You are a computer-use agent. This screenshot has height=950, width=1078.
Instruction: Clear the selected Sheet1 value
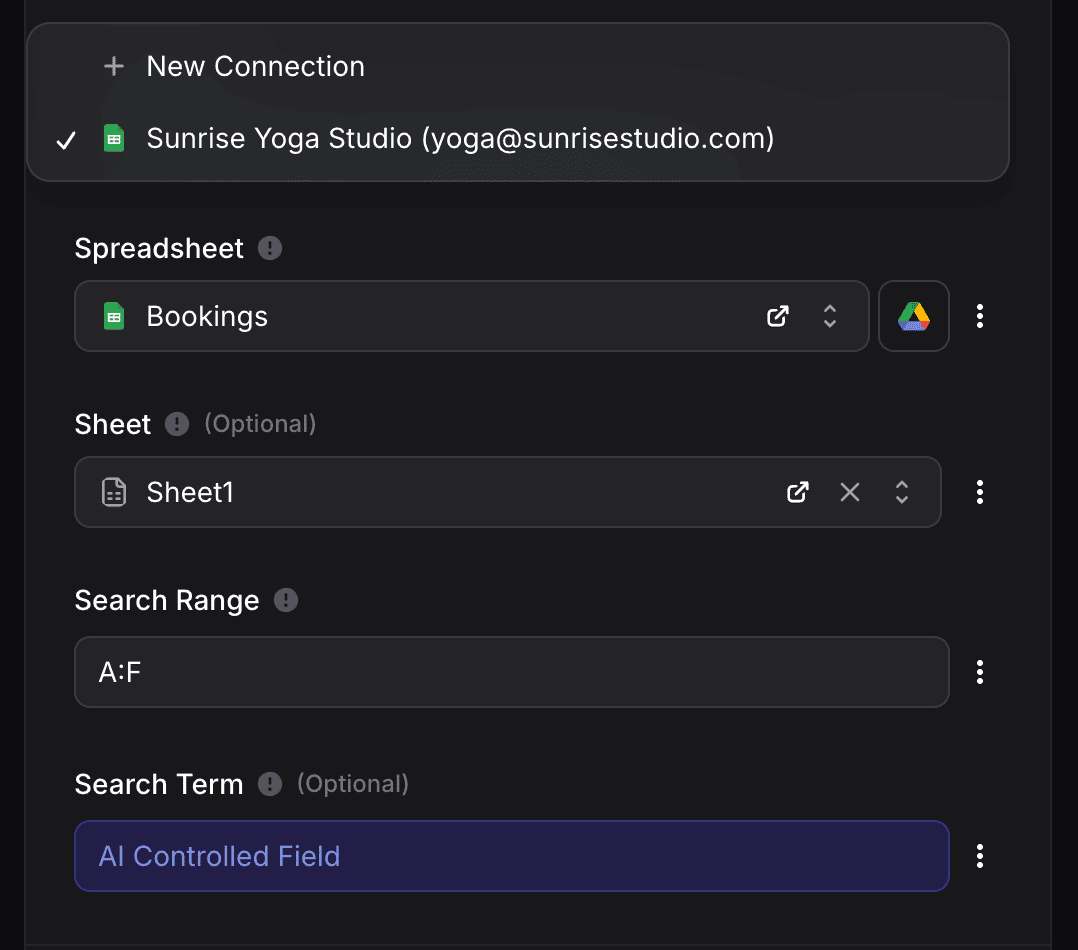click(850, 492)
